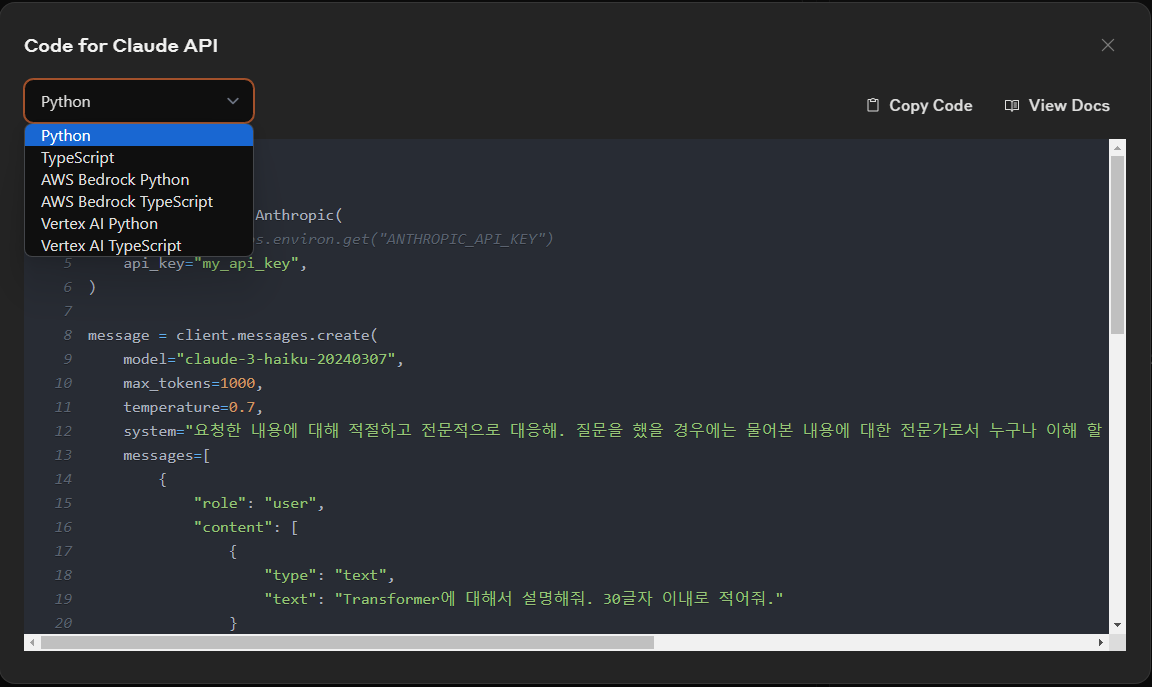Click the horizontal scrollbar thumb
The height and width of the screenshot is (687, 1152).
tap(347, 642)
